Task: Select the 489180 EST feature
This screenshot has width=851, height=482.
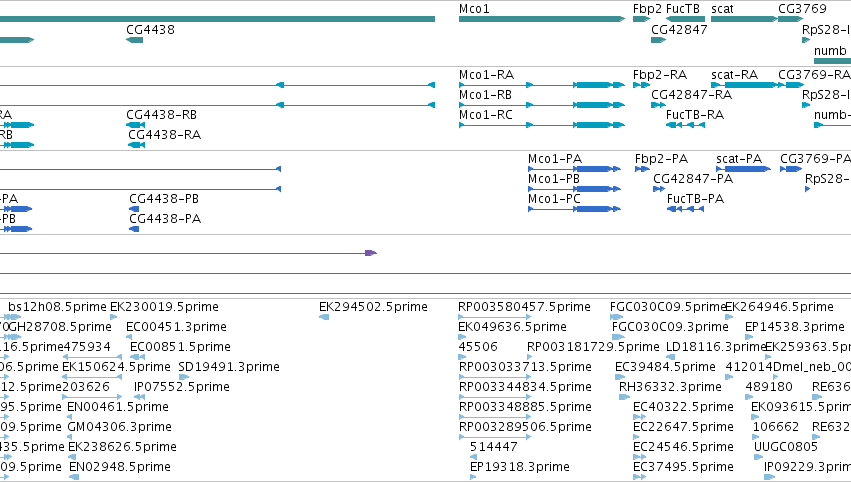Action: 751,397
